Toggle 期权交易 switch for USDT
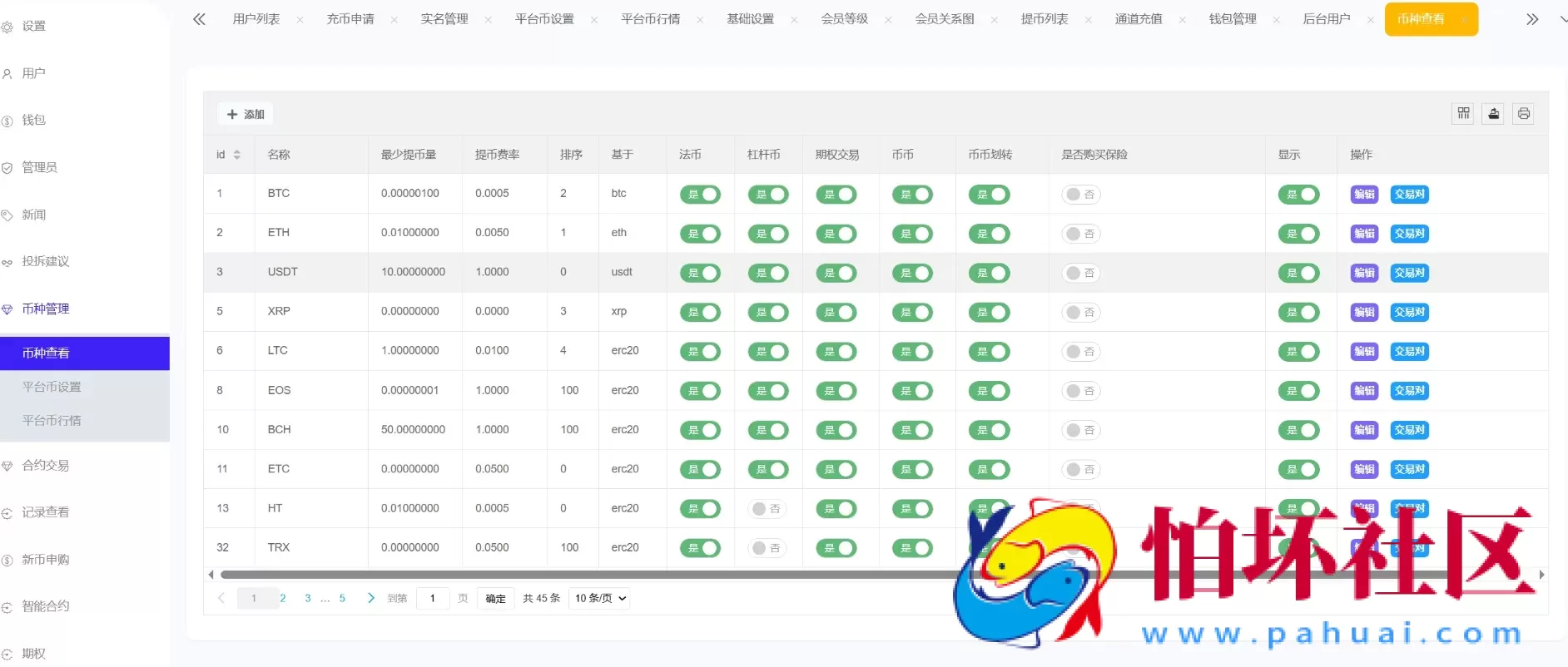The width and height of the screenshot is (1568, 667). click(x=836, y=273)
